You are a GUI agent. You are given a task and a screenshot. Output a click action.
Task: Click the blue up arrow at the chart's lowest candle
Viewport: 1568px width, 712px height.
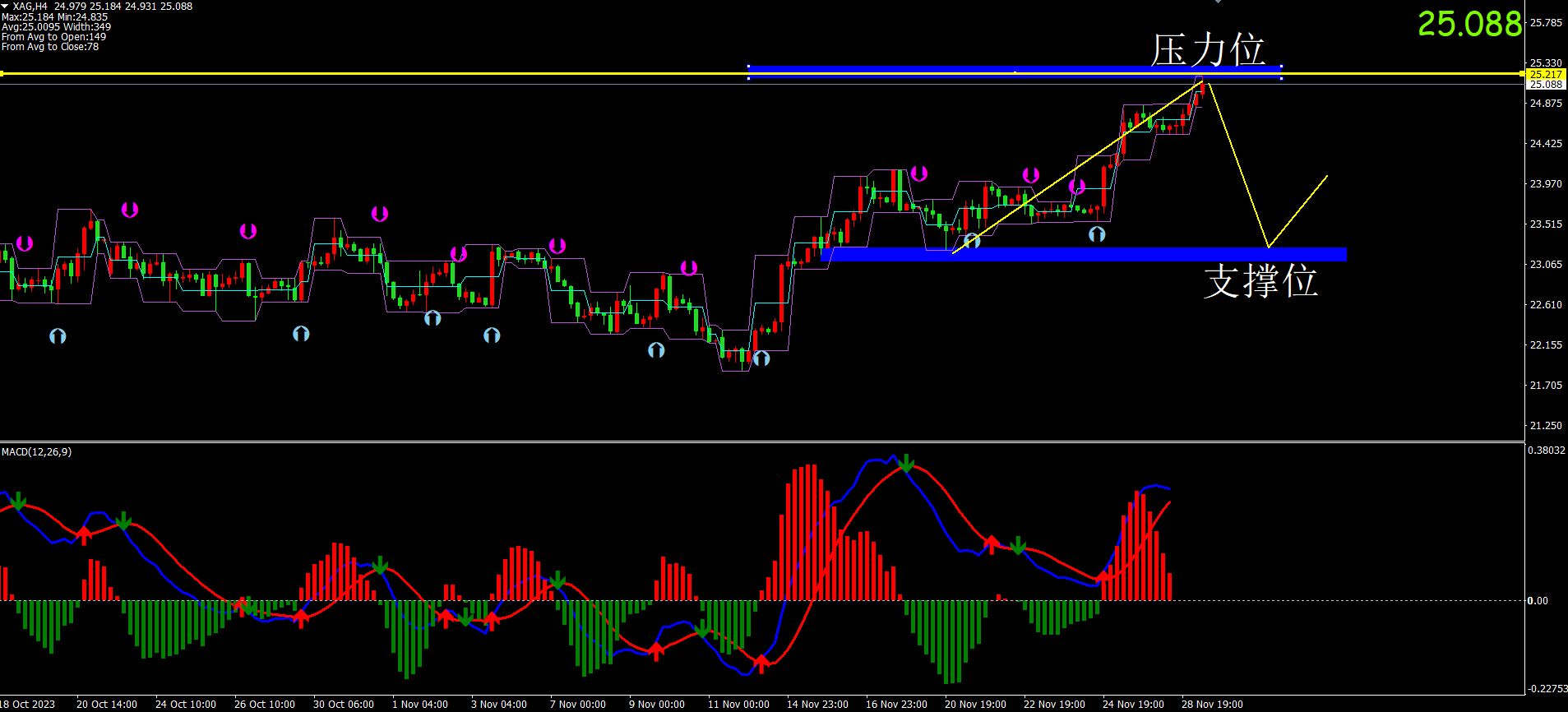(x=761, y=358)
